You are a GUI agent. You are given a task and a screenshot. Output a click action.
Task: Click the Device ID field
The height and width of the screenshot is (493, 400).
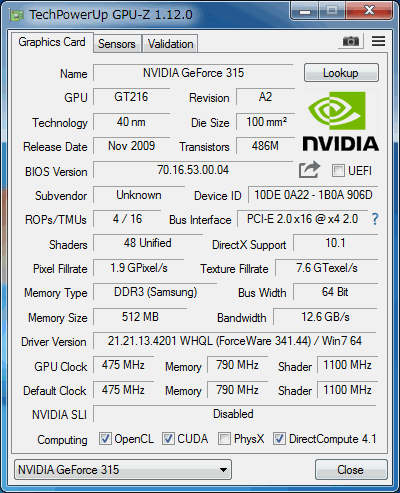pyautogui.click(x=313, y=195)
